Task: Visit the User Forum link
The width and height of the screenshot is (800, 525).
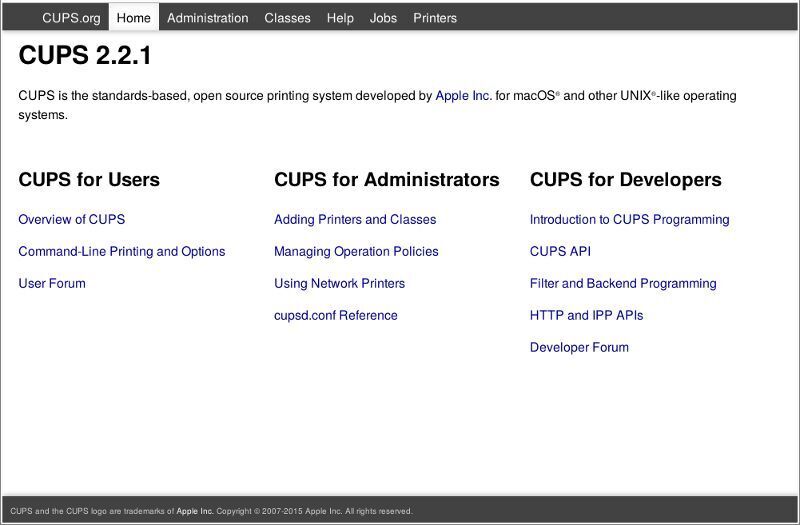Action: point(52,283)
